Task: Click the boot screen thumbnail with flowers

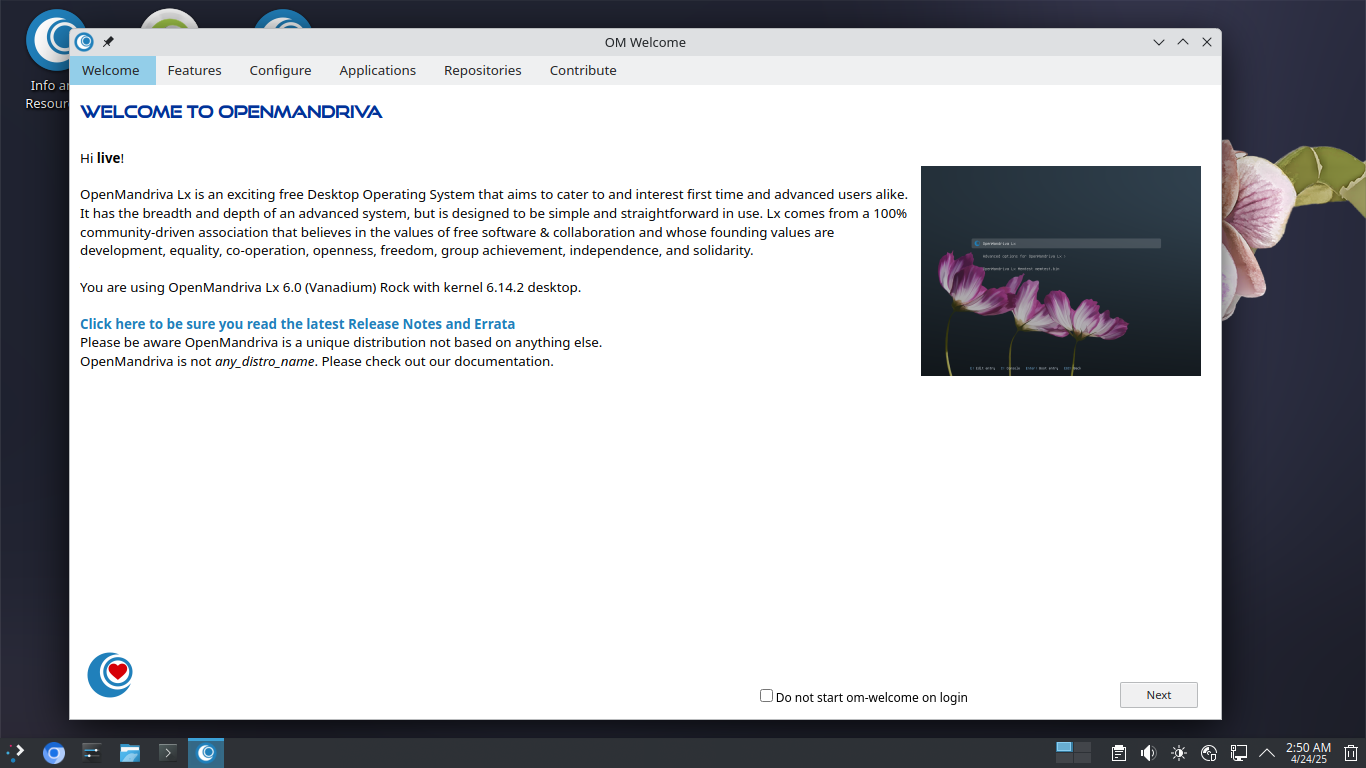Action: click(x=1061, y=271)
